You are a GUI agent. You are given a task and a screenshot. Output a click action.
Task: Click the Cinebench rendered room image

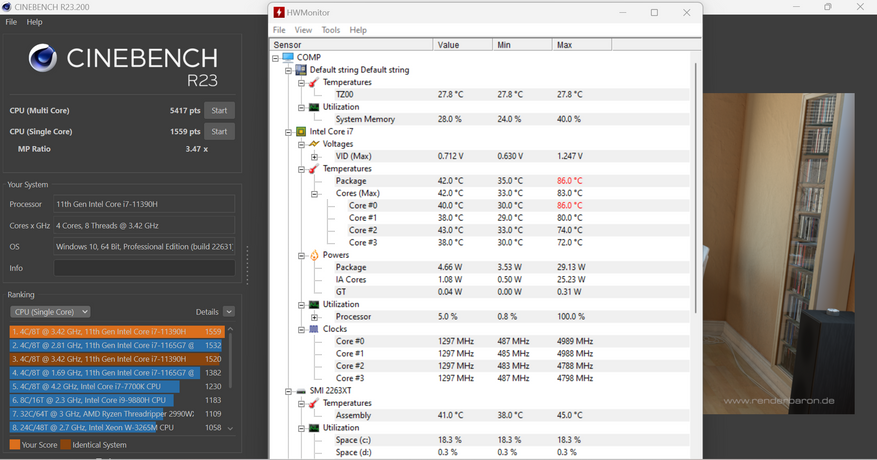click(x=779, y=254)
